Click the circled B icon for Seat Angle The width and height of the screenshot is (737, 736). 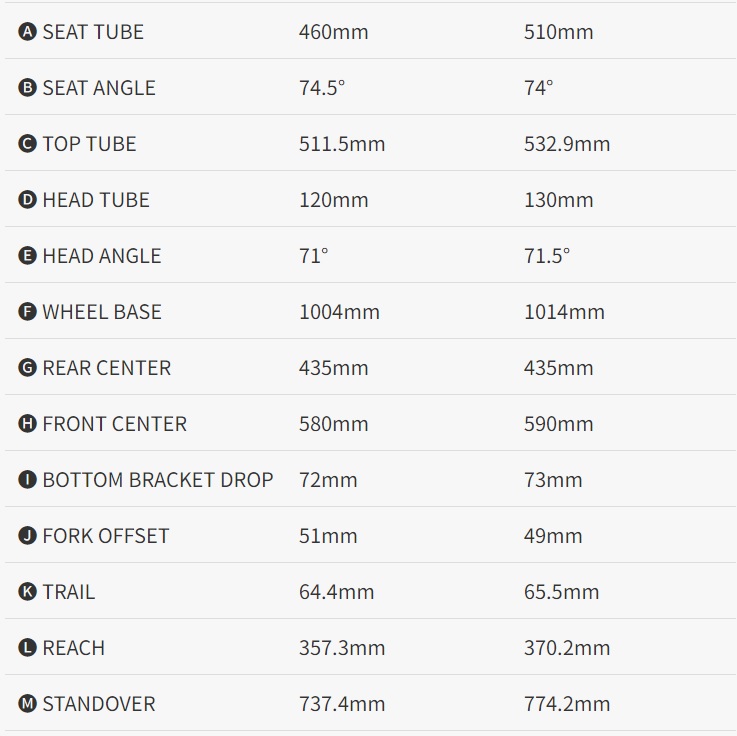[x=27, y=88]
